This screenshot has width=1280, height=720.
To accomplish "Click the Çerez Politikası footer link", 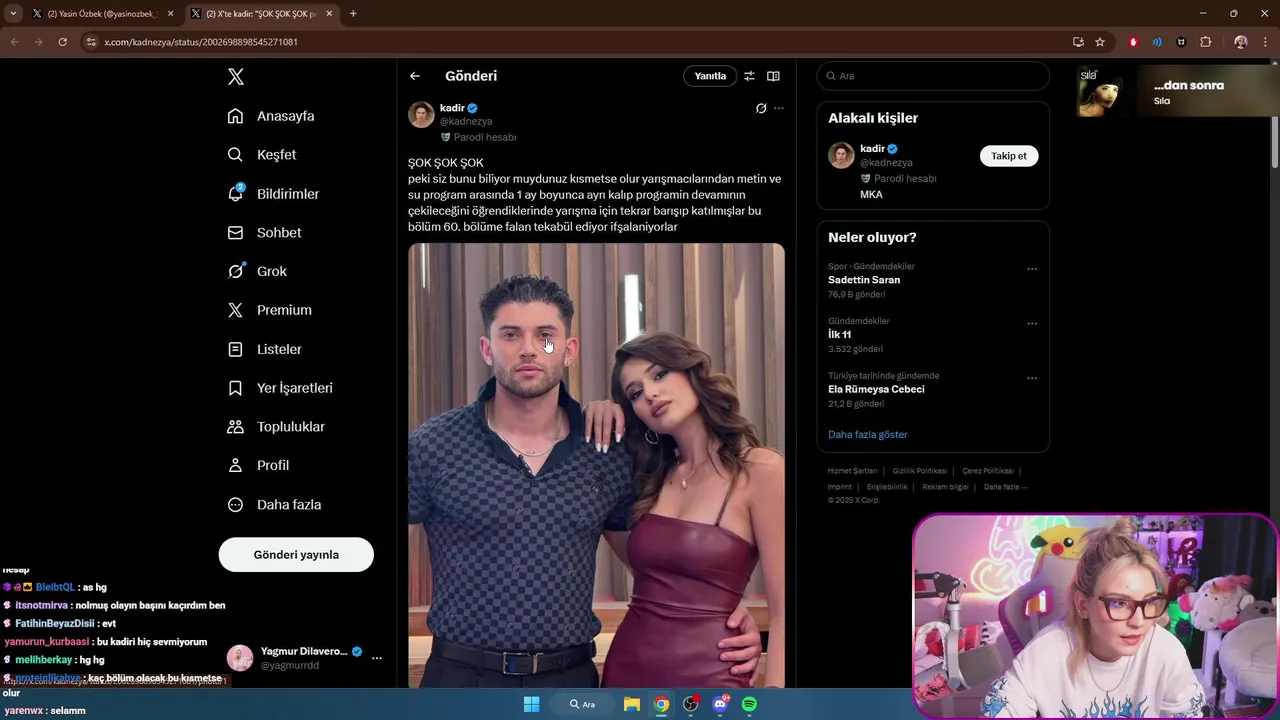I will (988, 471).
